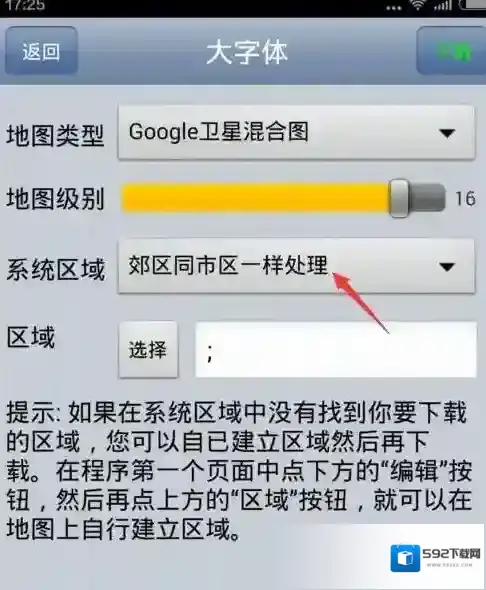Screen dimensions: 486x590
Task: Click the yellow filled portion of the level slider
Action: coord(256,198)
